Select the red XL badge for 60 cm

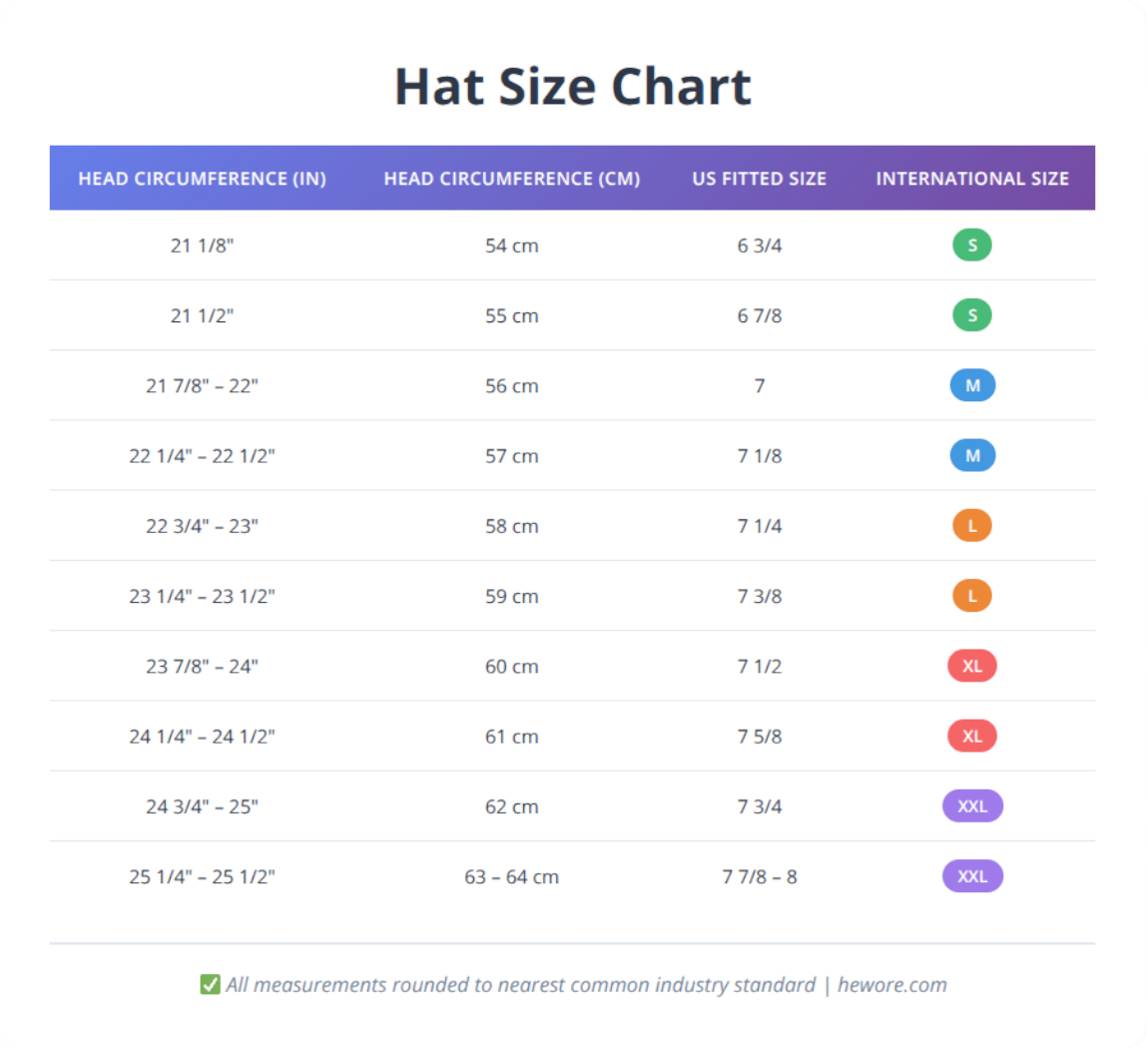[971, 666]
